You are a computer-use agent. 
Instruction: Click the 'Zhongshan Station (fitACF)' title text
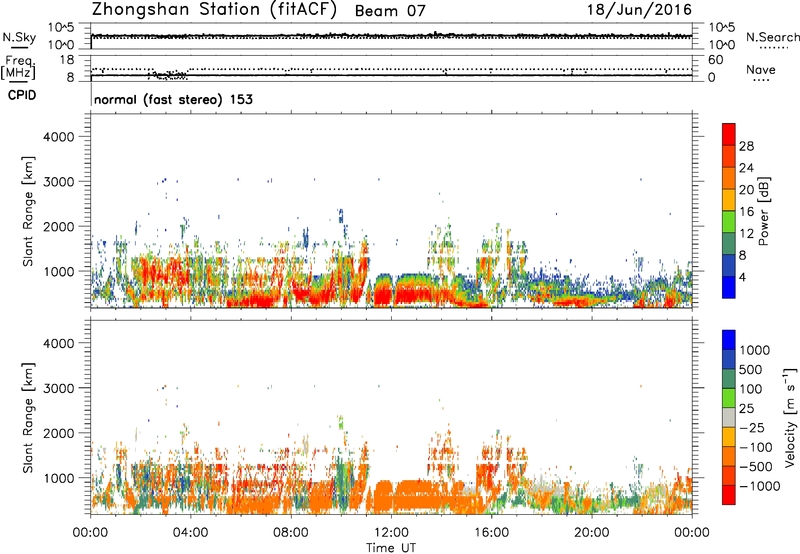point(214,10)
